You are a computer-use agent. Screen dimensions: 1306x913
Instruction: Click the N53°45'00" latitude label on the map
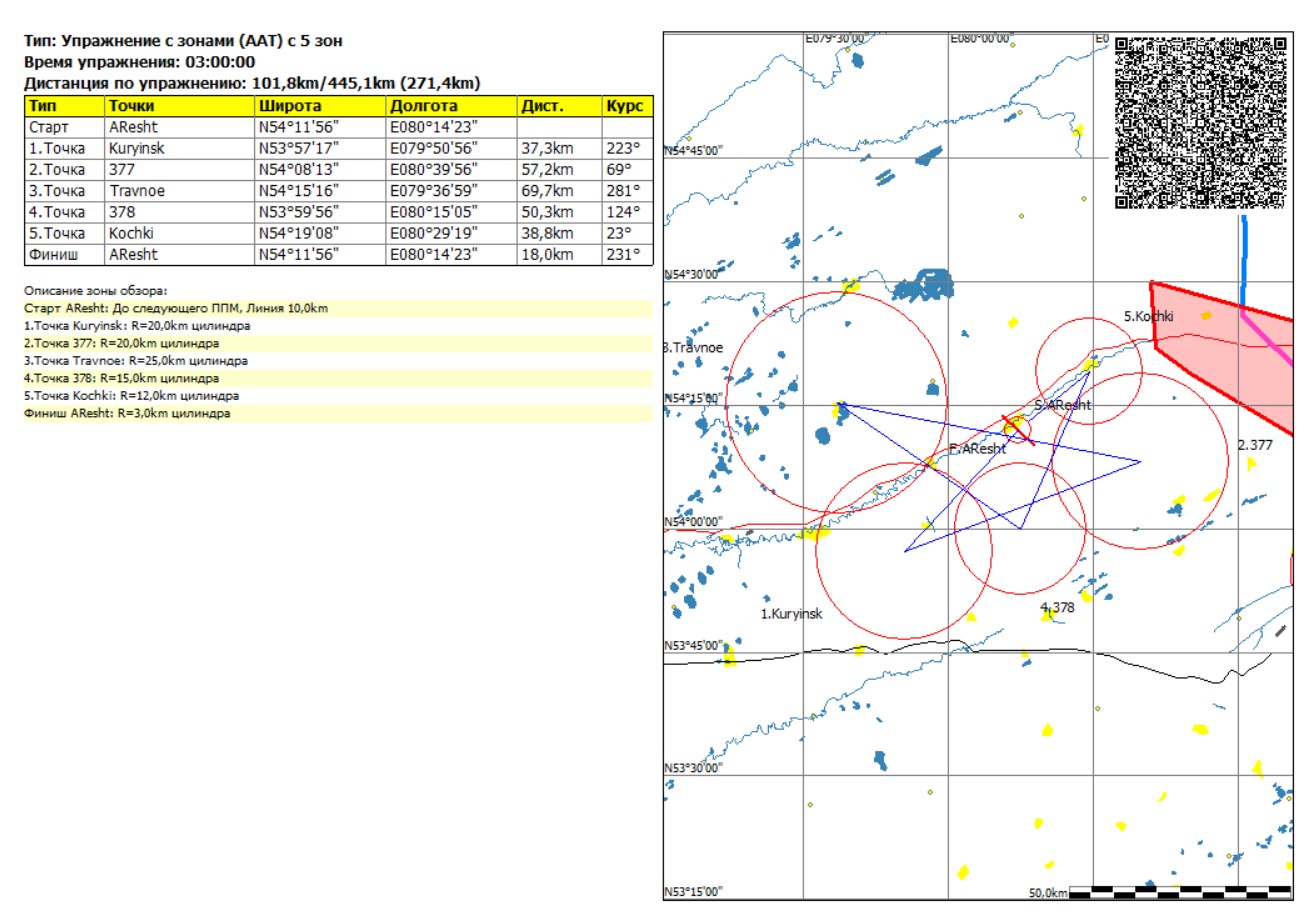[x=693, y=645]
